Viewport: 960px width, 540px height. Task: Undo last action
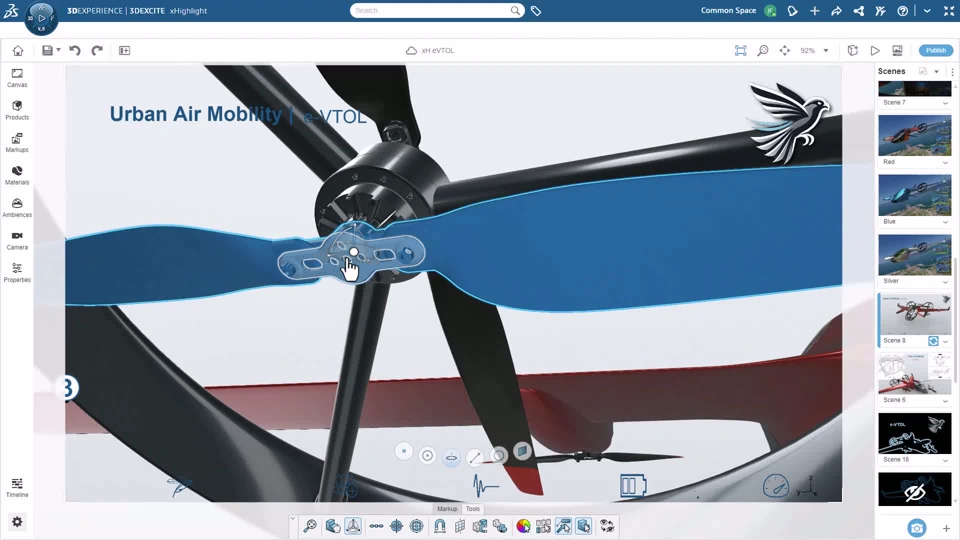pos(75,50)
